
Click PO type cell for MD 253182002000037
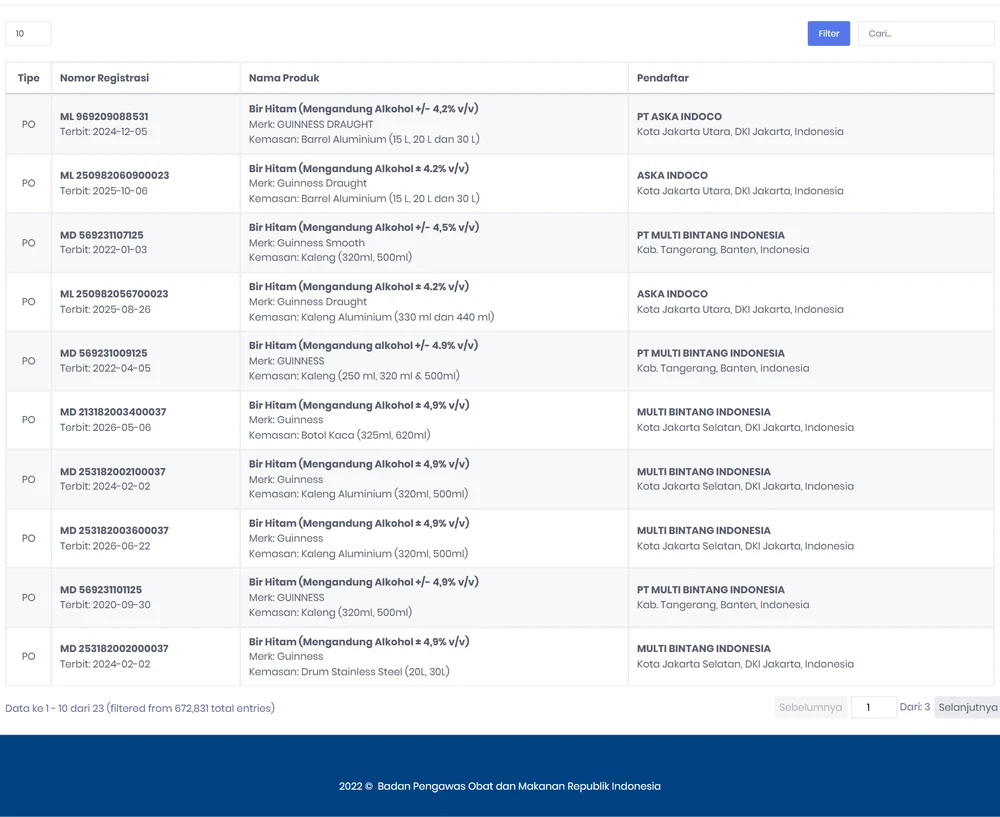click(x=28, y=656)
